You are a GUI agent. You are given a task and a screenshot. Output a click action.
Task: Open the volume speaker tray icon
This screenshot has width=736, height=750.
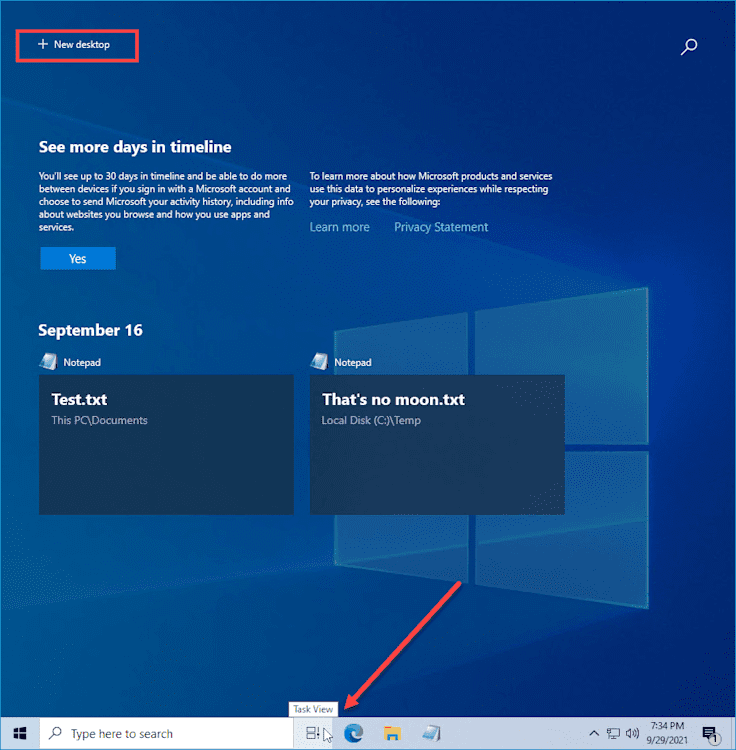pyautogui.click(x=632, y=733)
